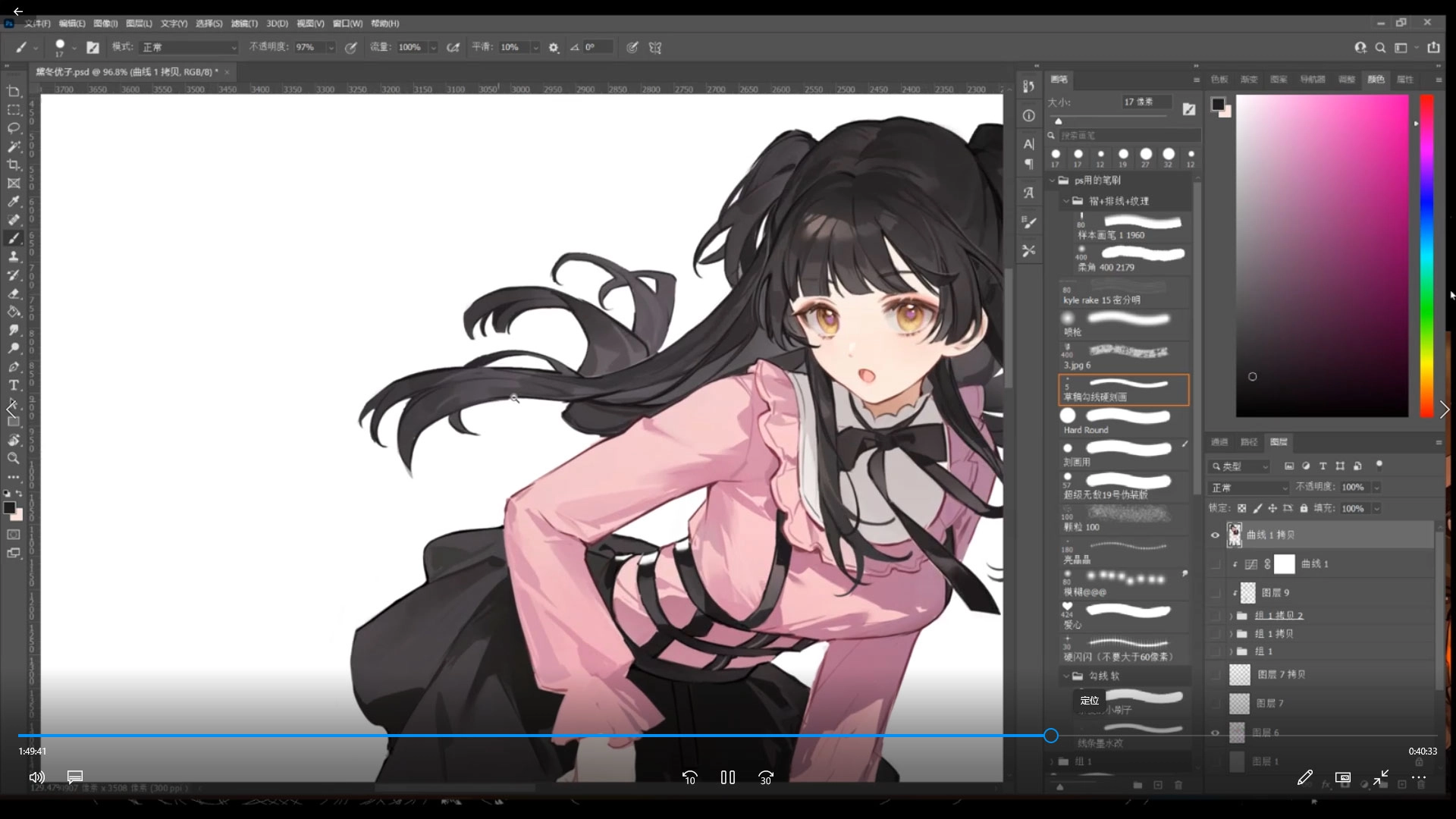Toggle visibility of 图层 6

coord(1215,733)
